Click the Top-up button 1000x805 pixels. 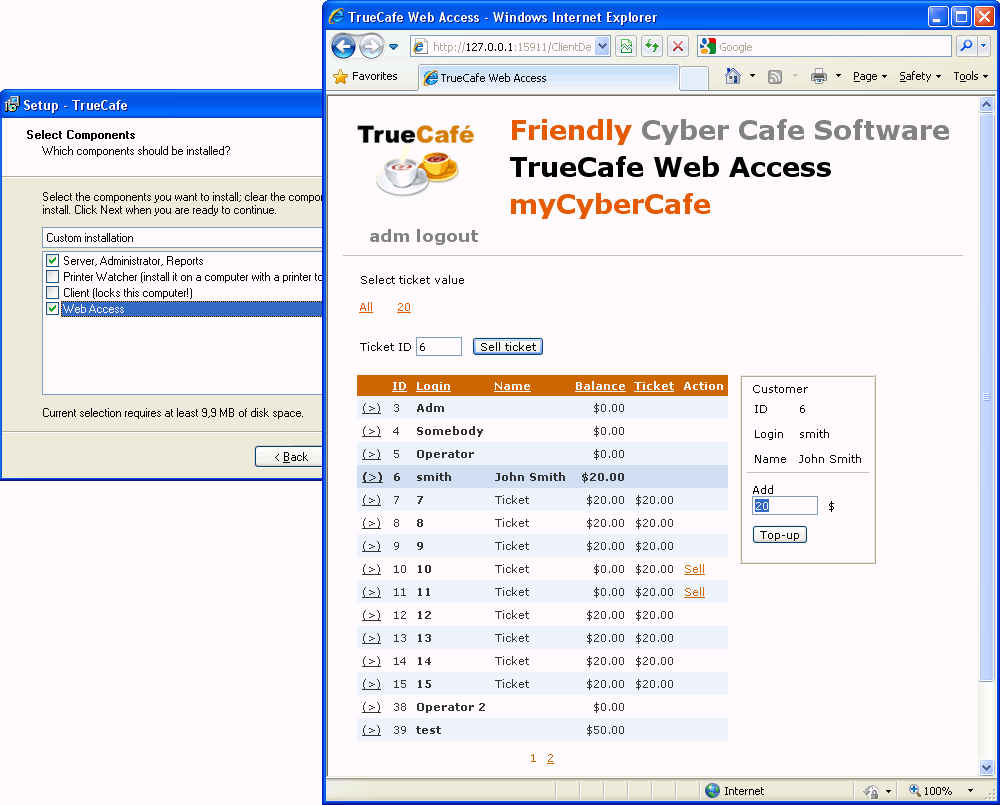coord(780,535)
